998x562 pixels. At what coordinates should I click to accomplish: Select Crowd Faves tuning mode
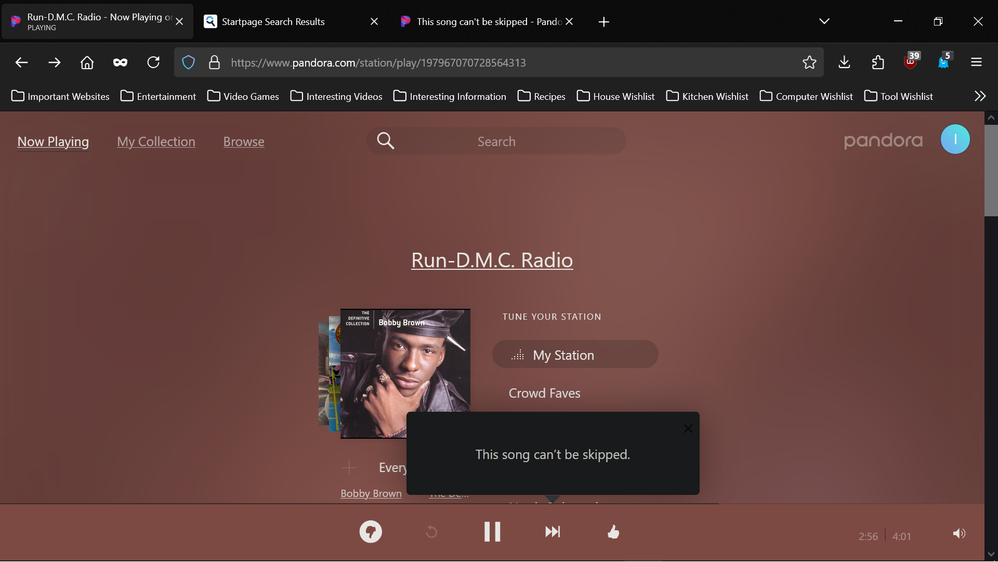coord(544,393)
